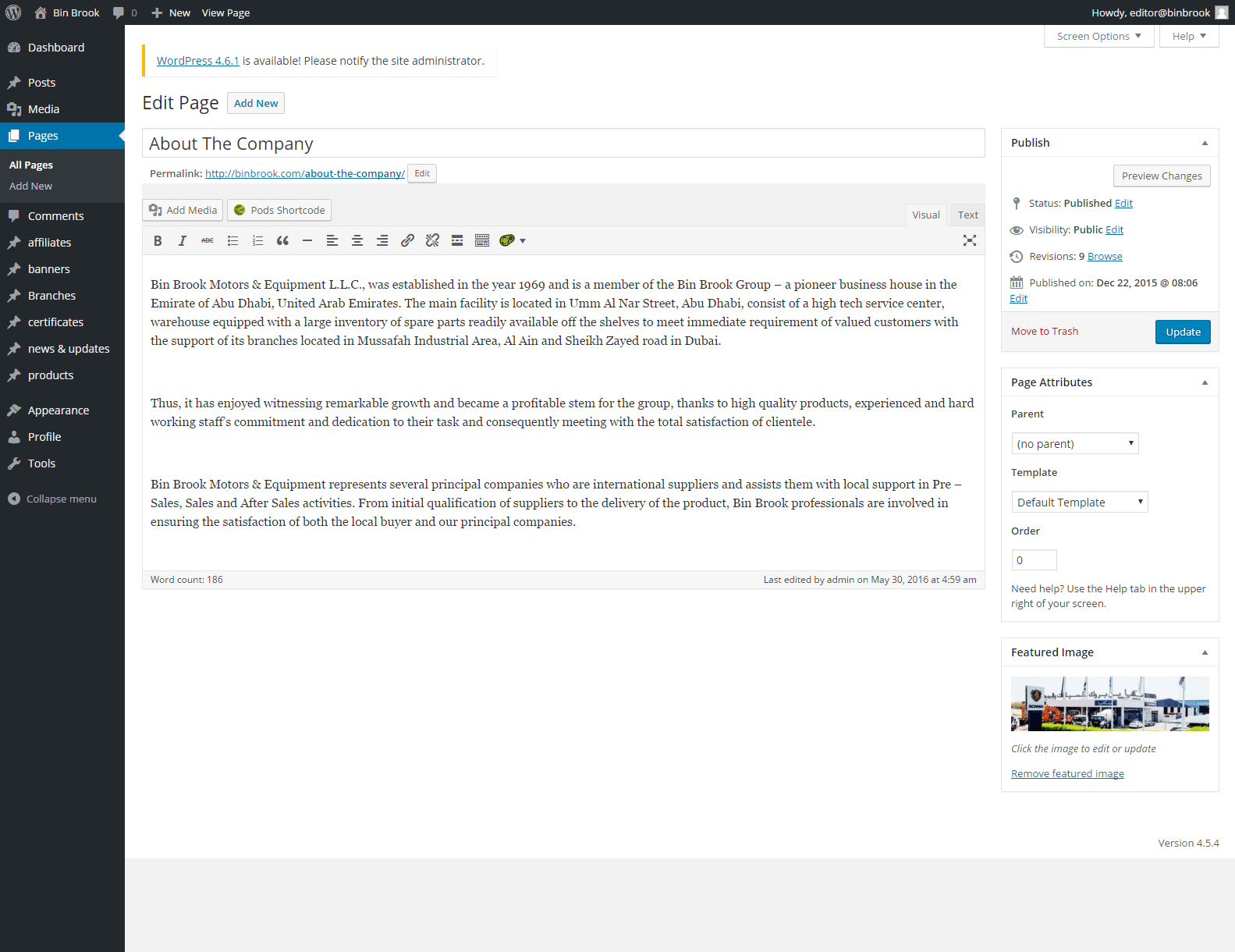Insert a Read More tag
The image size is (1235, 952).
457,240
